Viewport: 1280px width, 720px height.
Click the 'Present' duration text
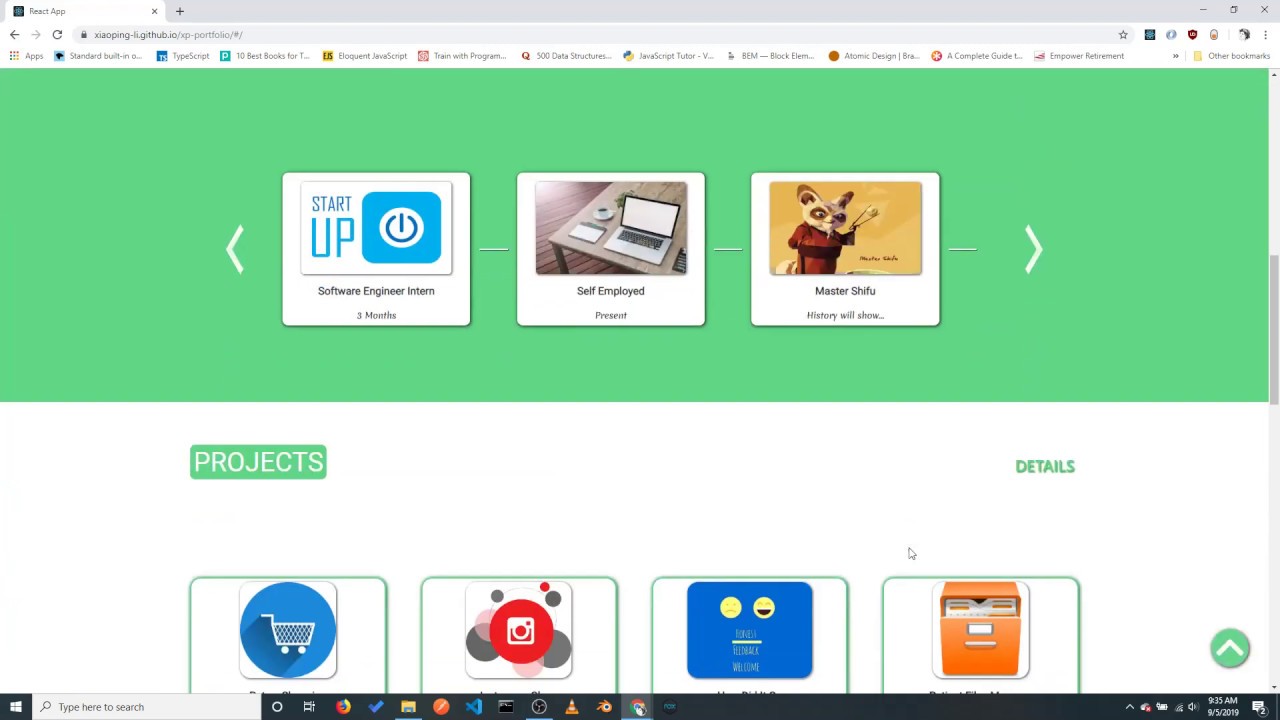click(611, 315)
